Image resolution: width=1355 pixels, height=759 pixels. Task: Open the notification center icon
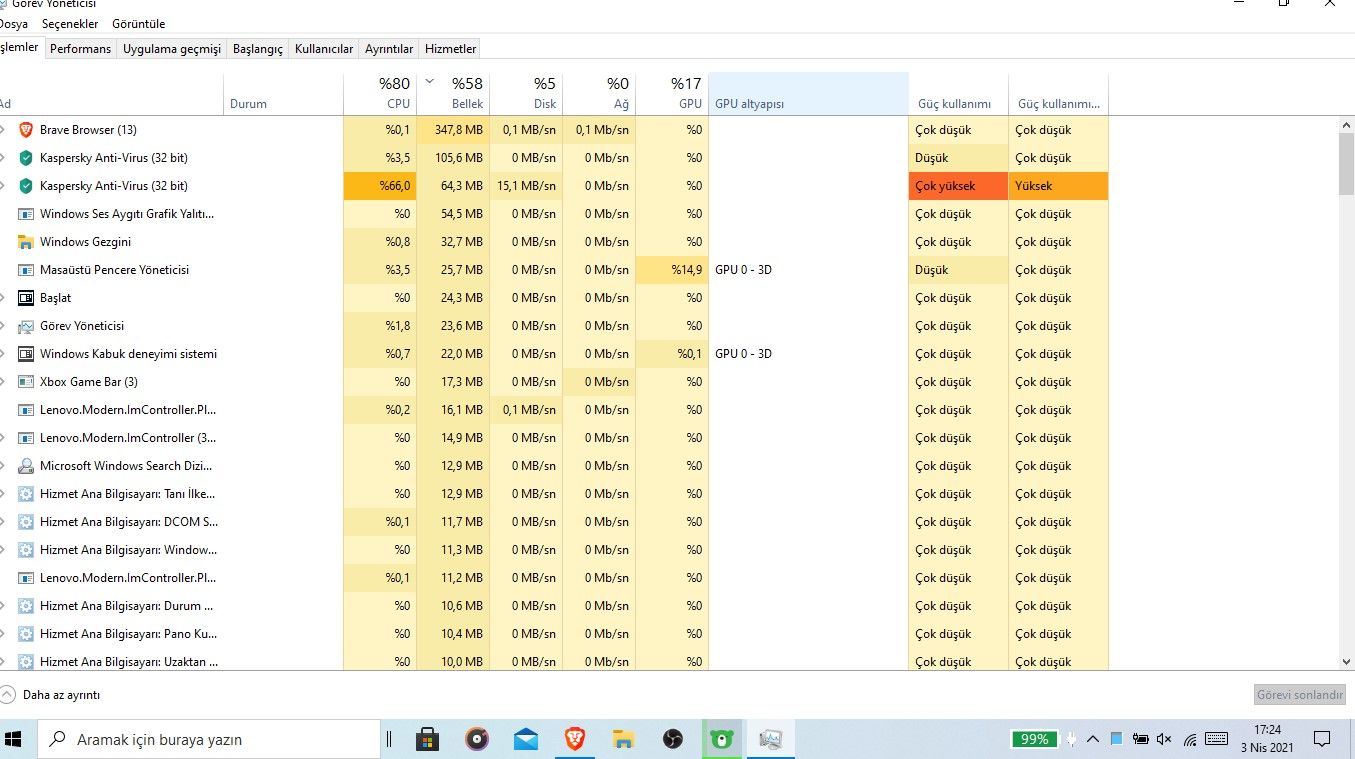1322,739
